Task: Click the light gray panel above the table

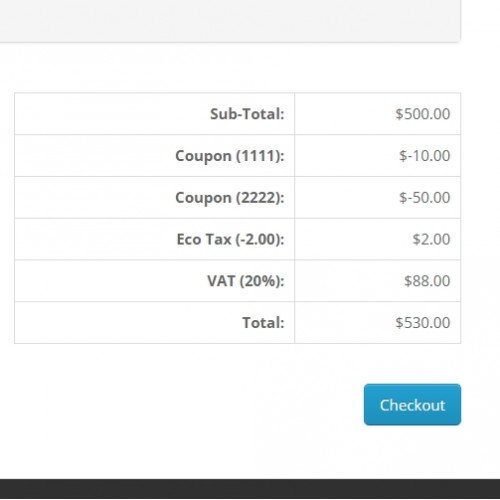Action: [230, 21]
